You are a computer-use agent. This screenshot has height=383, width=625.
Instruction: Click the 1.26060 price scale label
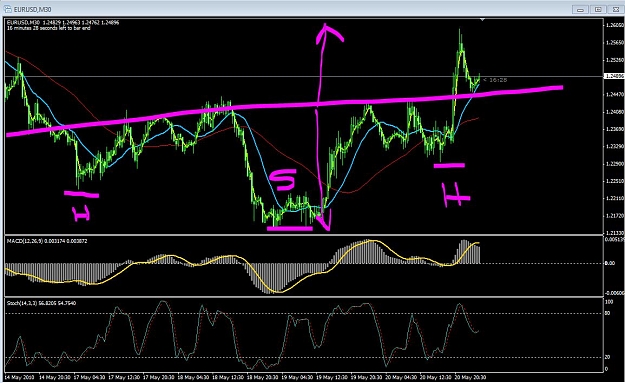coord(614,25)
